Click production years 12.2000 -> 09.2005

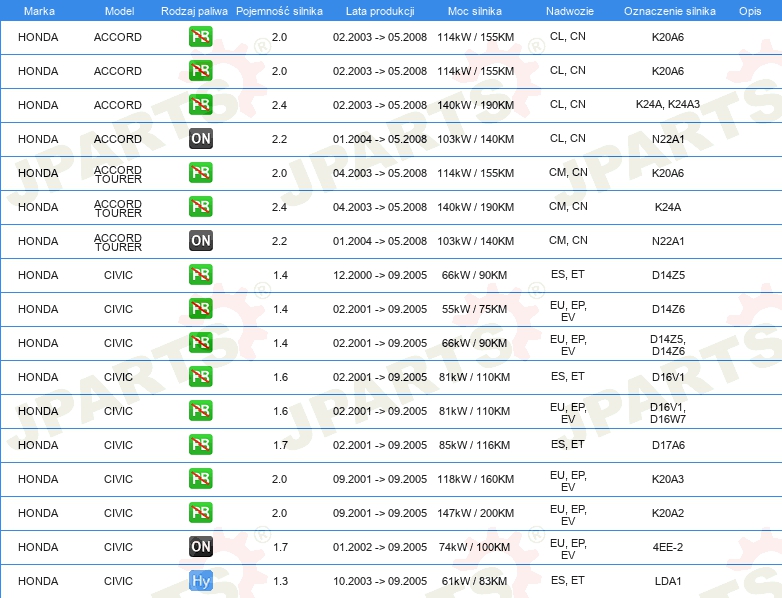(x=380, y=275)
